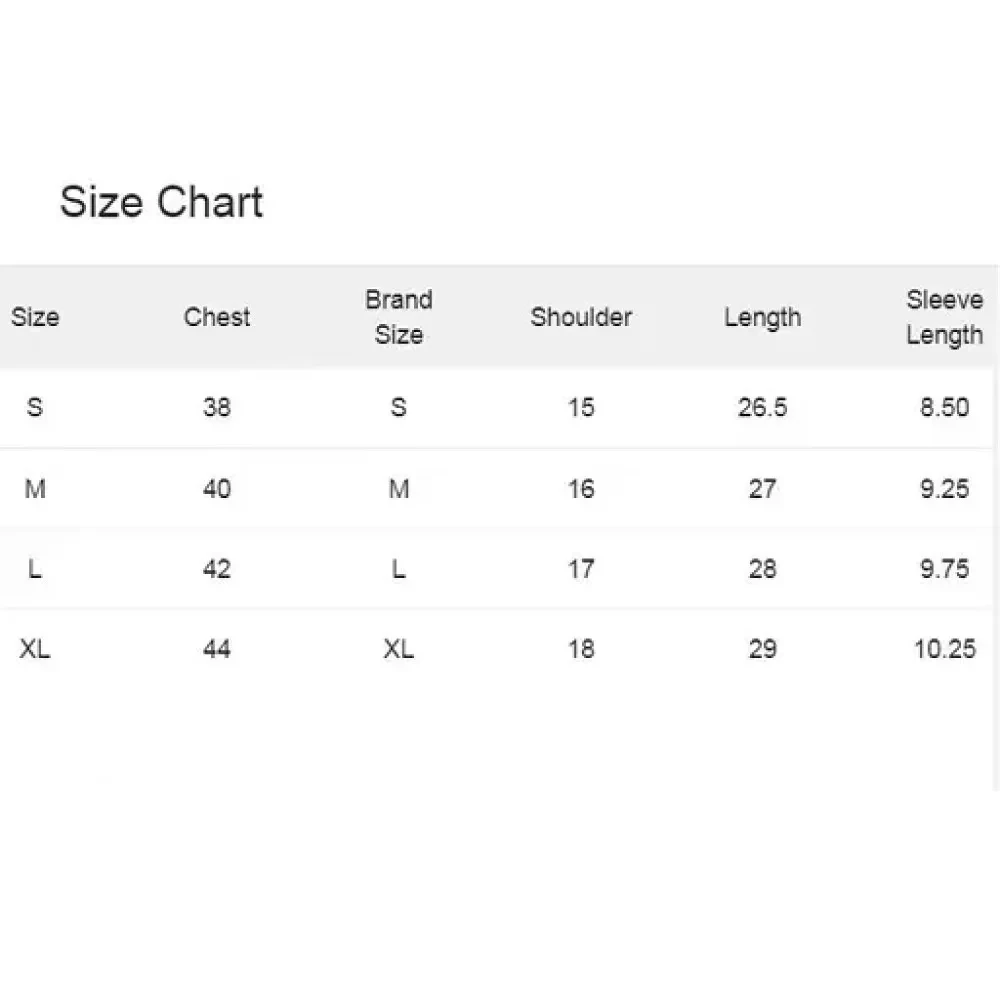The width and height of the screenshot is (1000, 1000).
Task: Click sleeve length 9.25
Action: (x=944, y=488)
